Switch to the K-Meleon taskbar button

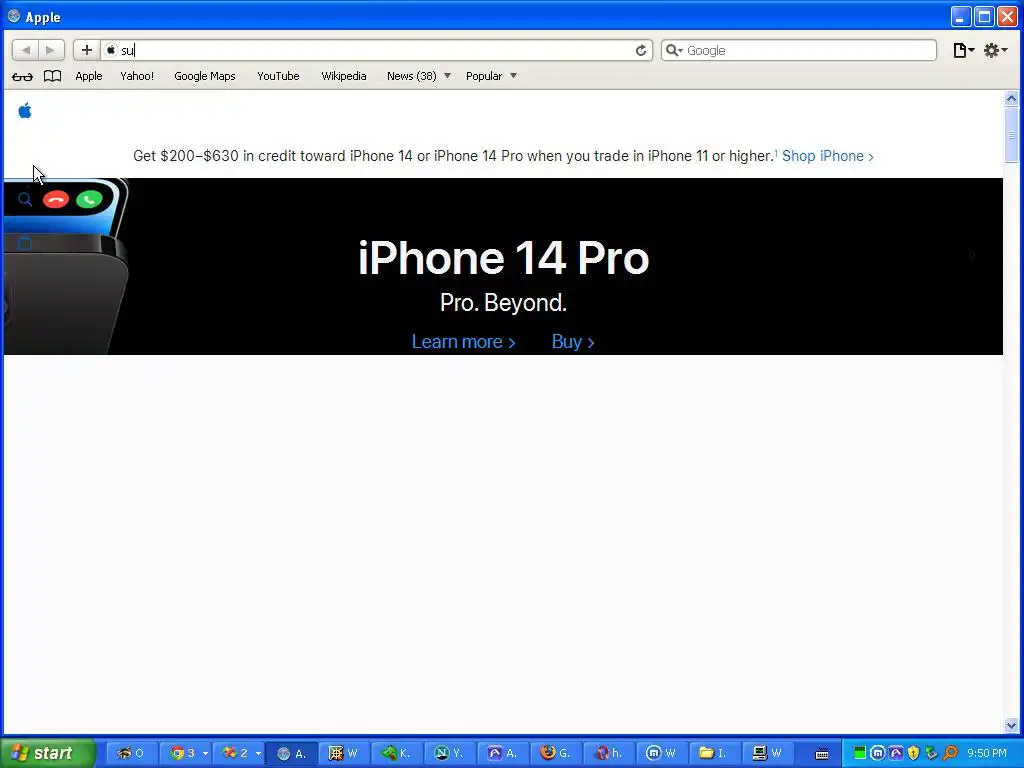pyautogui.click(x=397, y=753)
